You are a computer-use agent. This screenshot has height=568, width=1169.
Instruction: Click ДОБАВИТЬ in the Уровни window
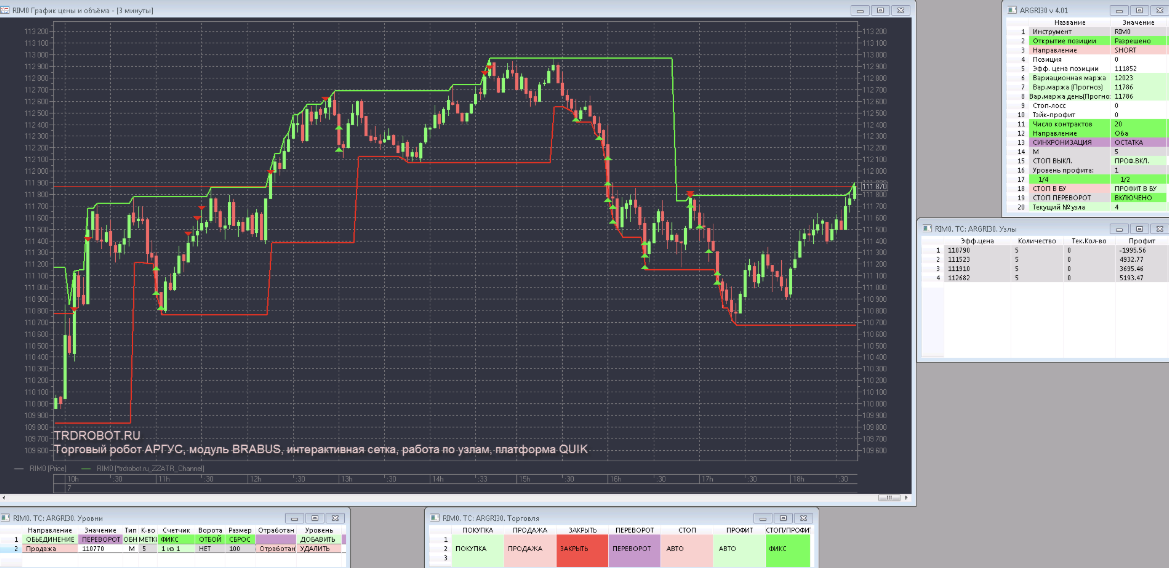coord(319,540)
